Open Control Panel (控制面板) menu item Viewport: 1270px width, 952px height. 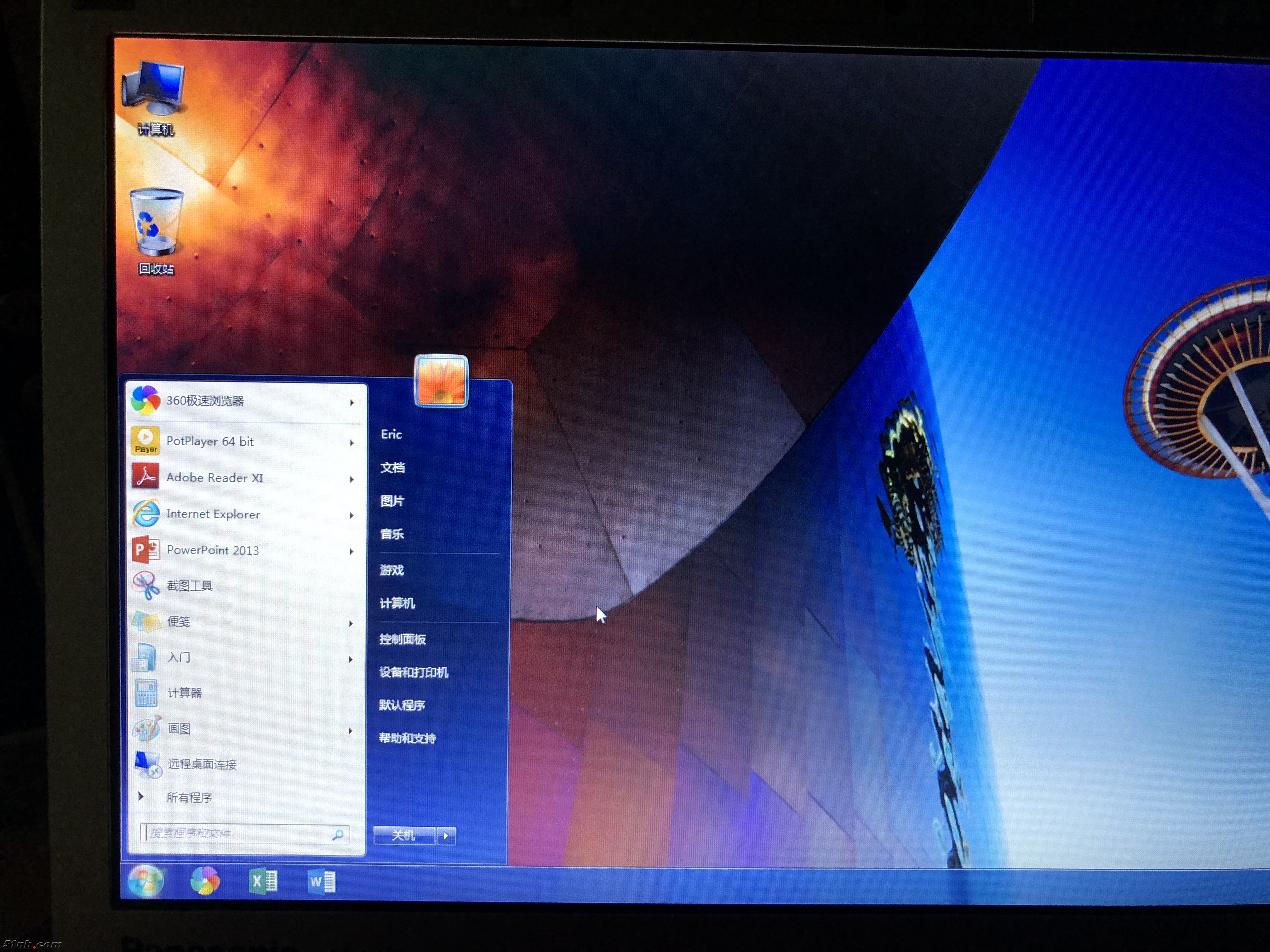coord(403,639)
